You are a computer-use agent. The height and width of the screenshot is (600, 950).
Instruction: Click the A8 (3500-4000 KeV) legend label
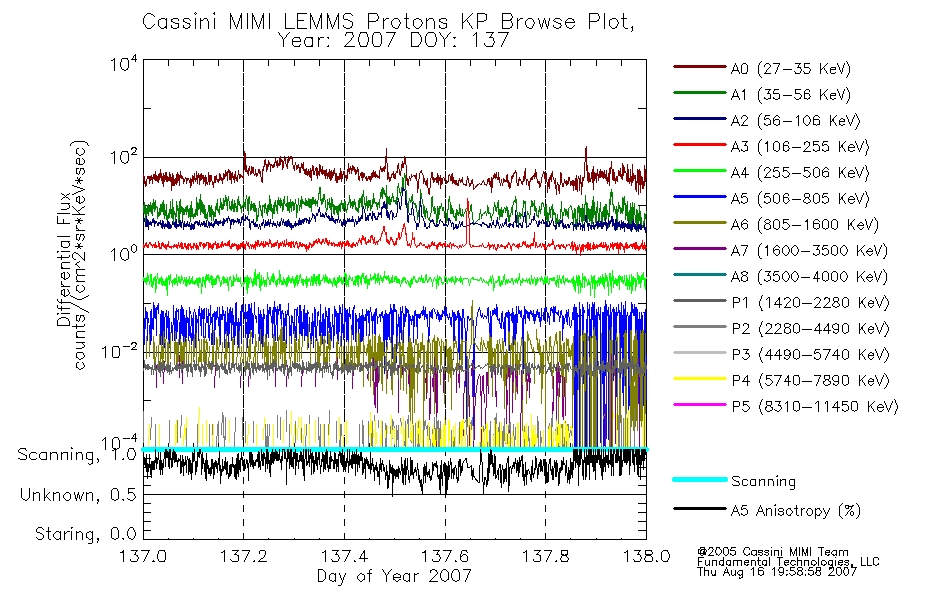[x=809, y=277]
